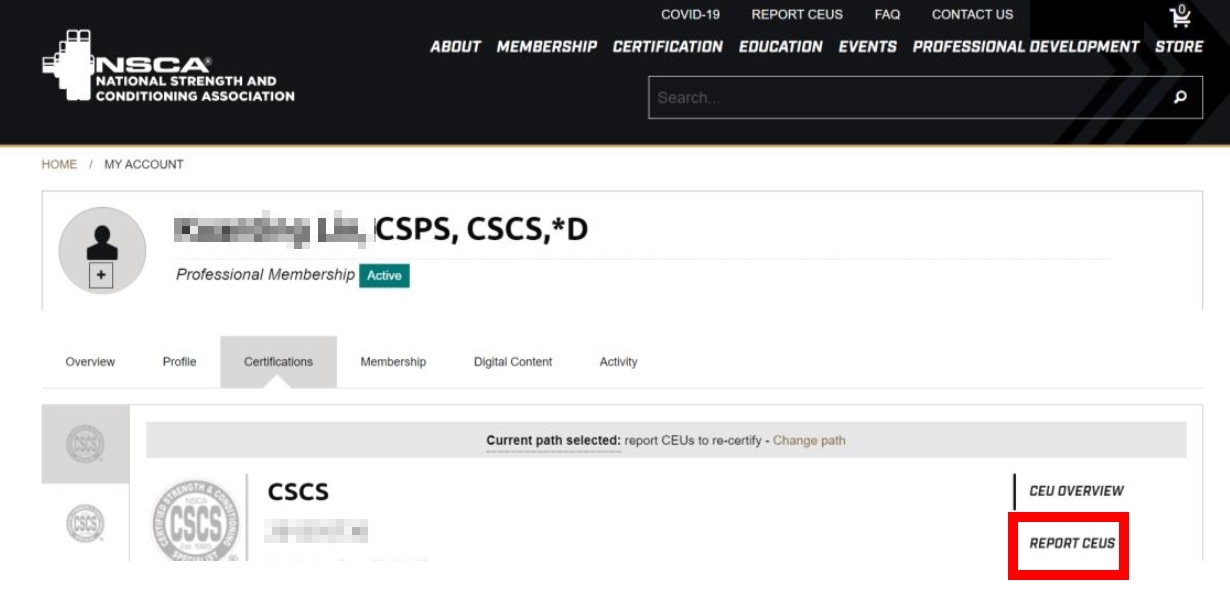Screen dimensions: 1230x594
Task: Click the Change path link
Action: [809, 440]
